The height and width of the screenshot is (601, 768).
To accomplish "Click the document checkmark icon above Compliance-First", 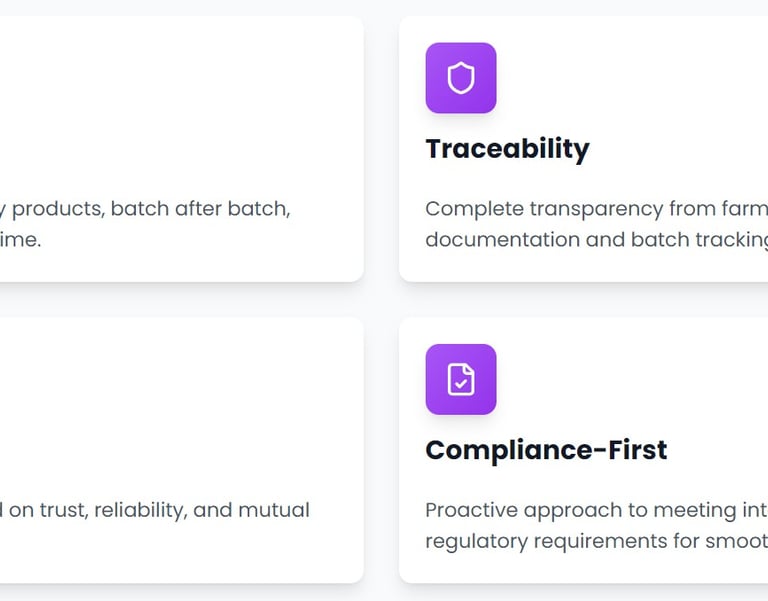I will (x=461, y=379).
